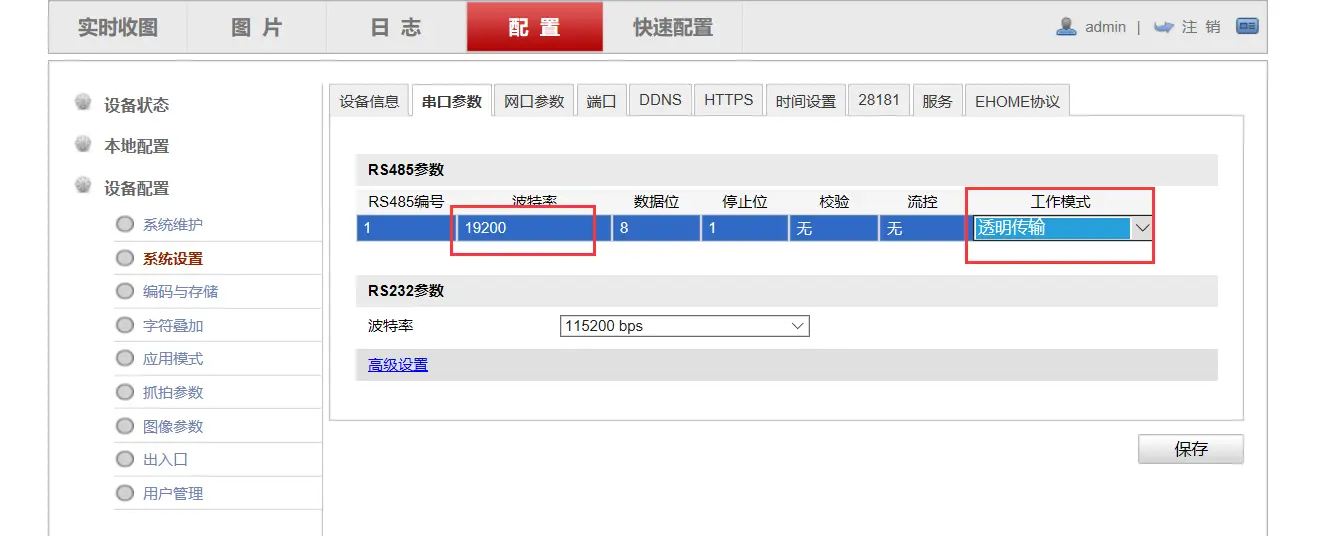The height and width of the screenshot is (536, 1320).
Task: Click the 停止位 cell showing 1
Action: (x=745, y=228)
